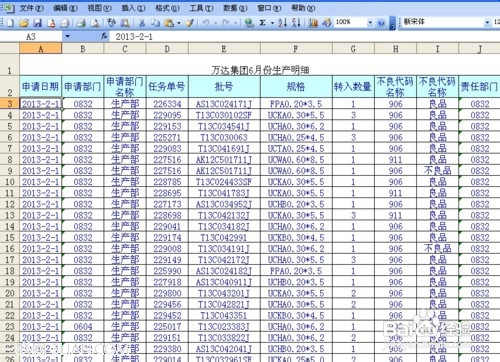The height and width of the screenshot is (362, 500).
Task: Open the toolbar options expander arrow
Action: 393,23
